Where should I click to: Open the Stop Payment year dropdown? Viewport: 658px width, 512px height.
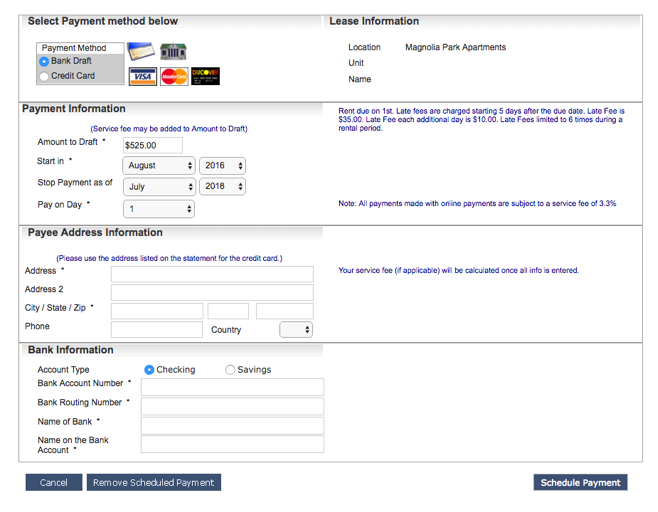(x=222, y=186)
